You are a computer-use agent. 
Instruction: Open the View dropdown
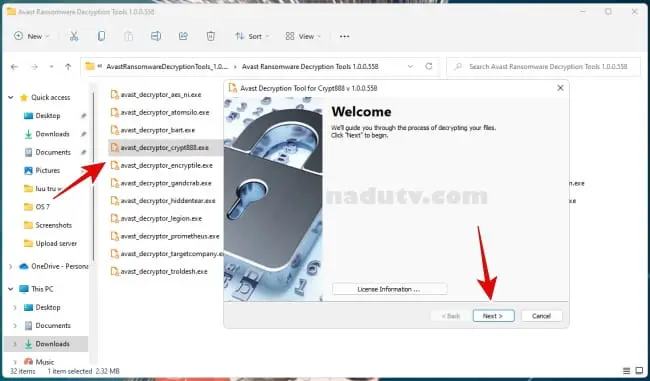(x=303, y=36)
